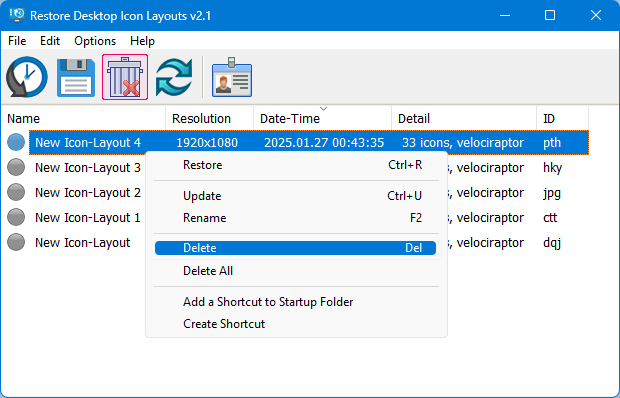Screen dimensions: 620x398
Task: Open the Options menu
Action: pyautogui.click(x=95, y=41)
